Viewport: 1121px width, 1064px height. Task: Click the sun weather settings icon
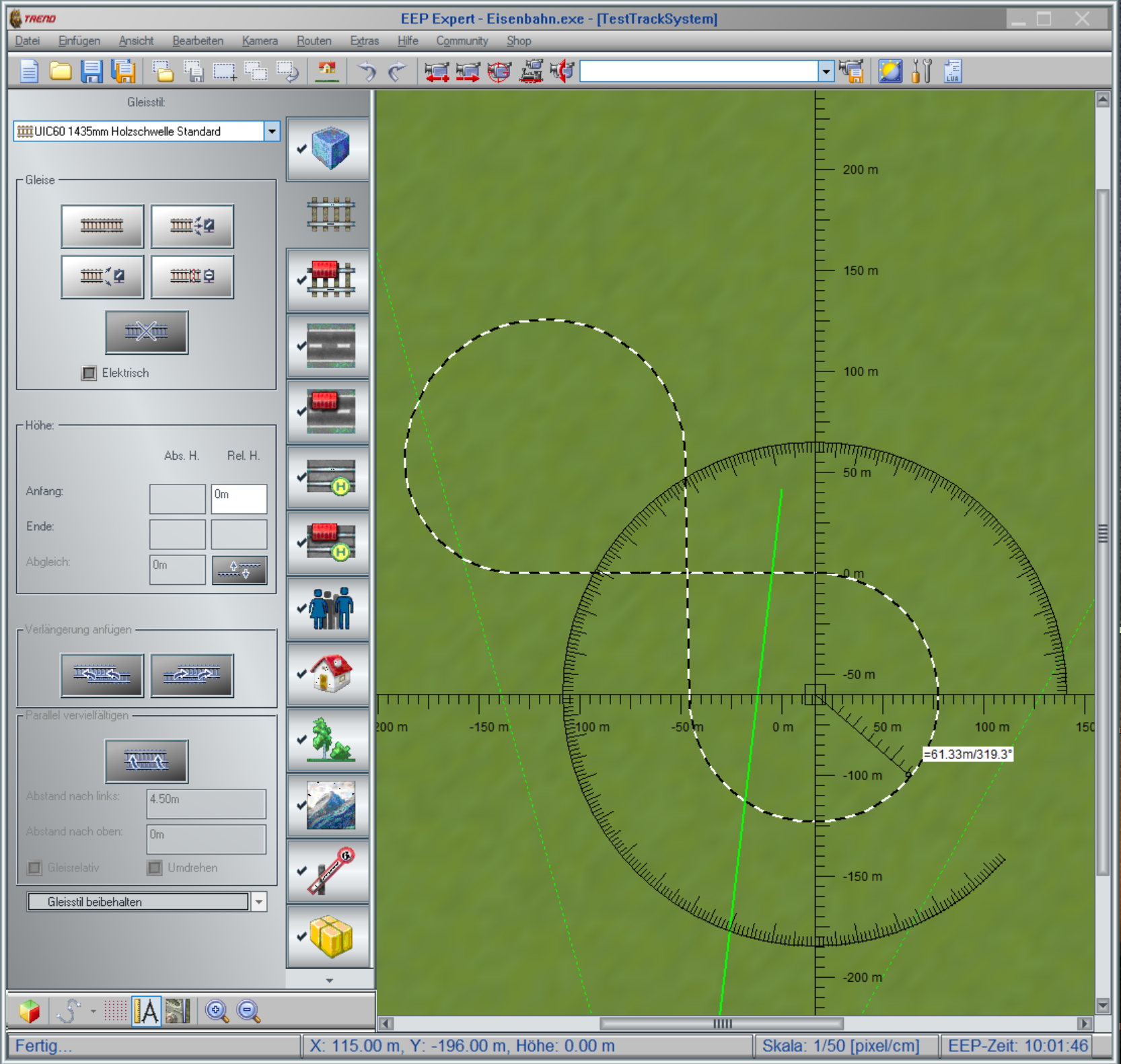point(890,71)
